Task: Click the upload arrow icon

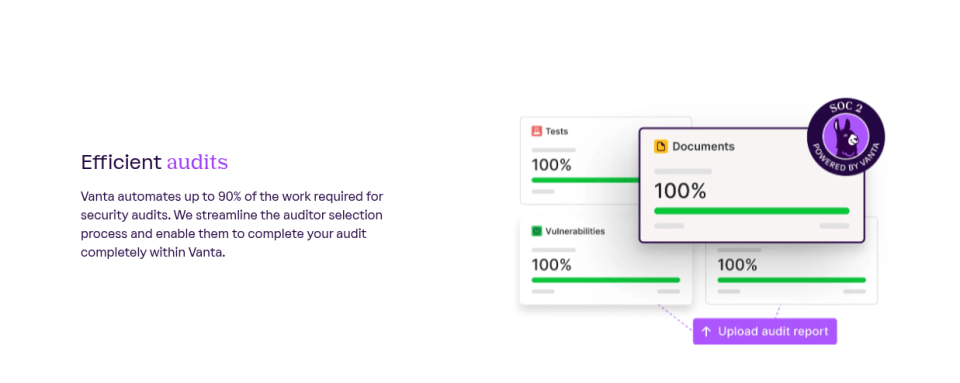Action: pos(706,332)
